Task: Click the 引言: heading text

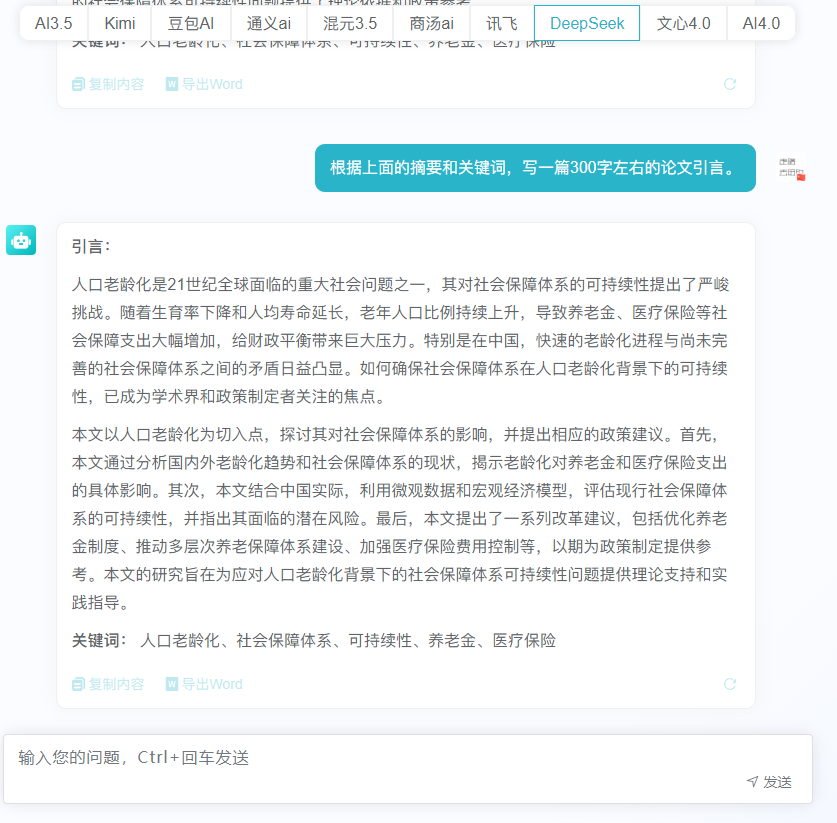Action: point(91,247)
